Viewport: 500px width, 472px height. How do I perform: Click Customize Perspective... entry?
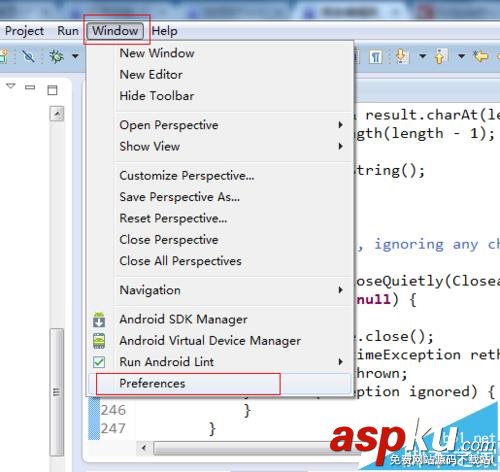[219, 176]
